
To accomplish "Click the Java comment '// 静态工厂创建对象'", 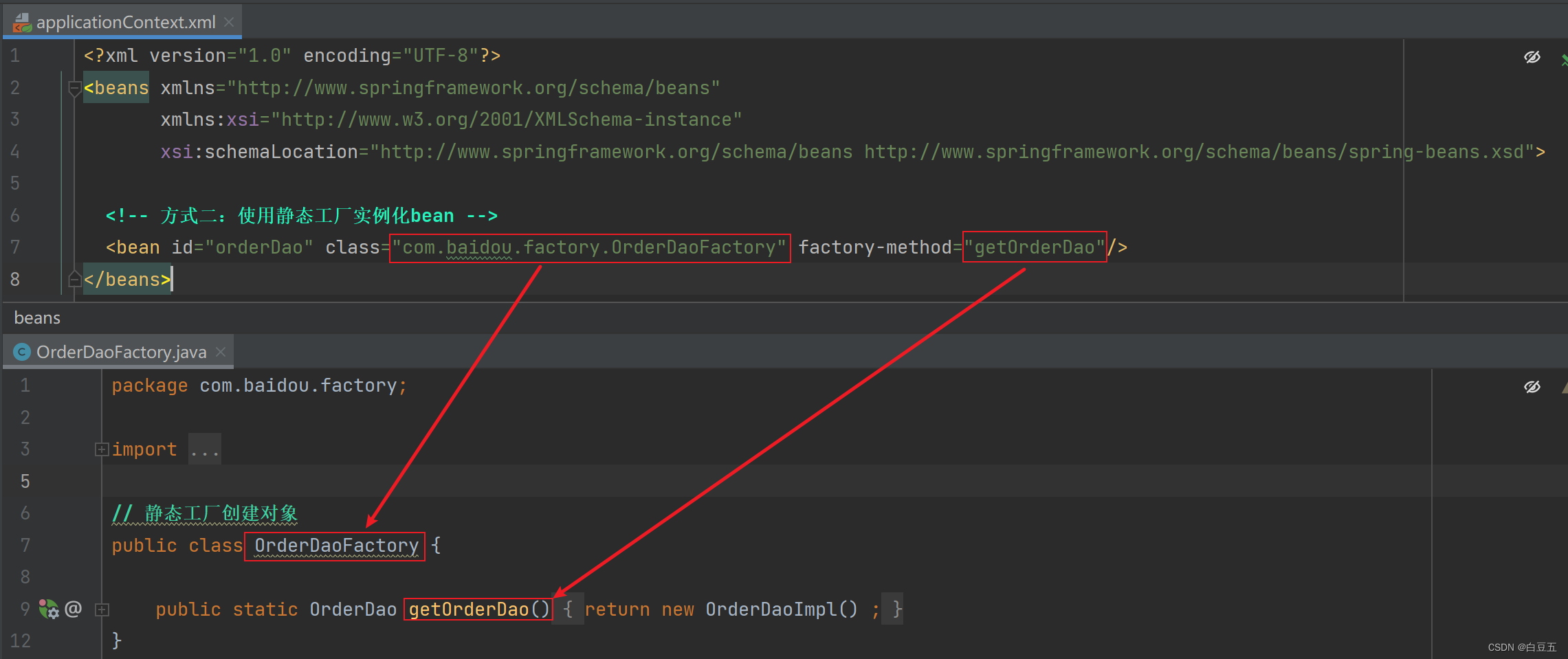I will tap(205, 513).
